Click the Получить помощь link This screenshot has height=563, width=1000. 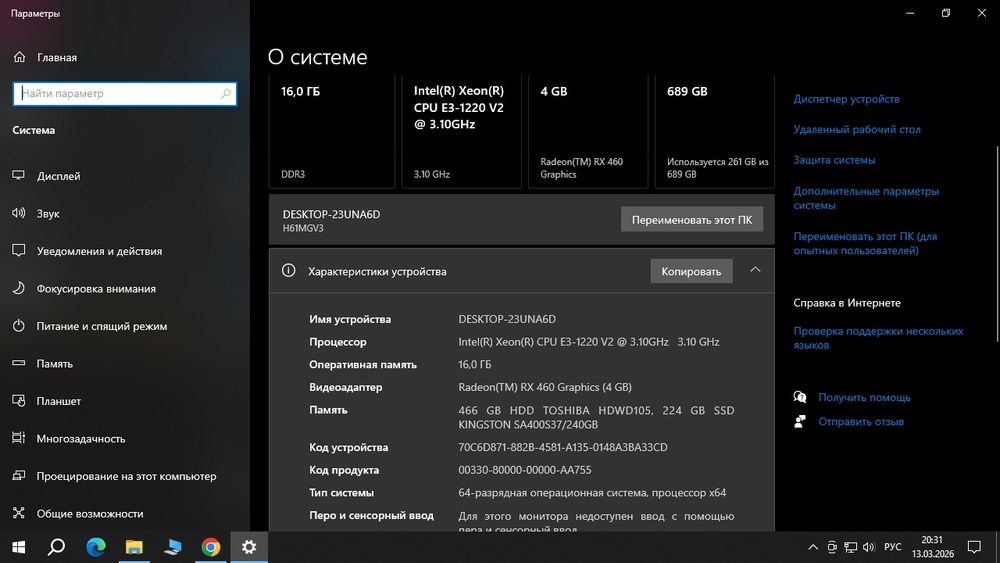click(x=864, y=397)
